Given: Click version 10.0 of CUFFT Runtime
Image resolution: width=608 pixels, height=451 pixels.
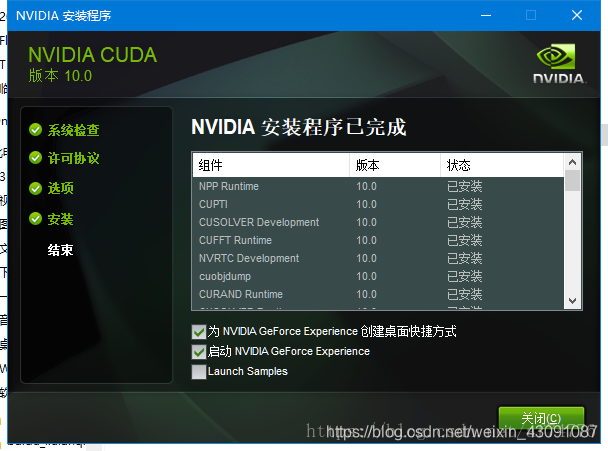Looking at the screenshot, I should pos(366,240).
